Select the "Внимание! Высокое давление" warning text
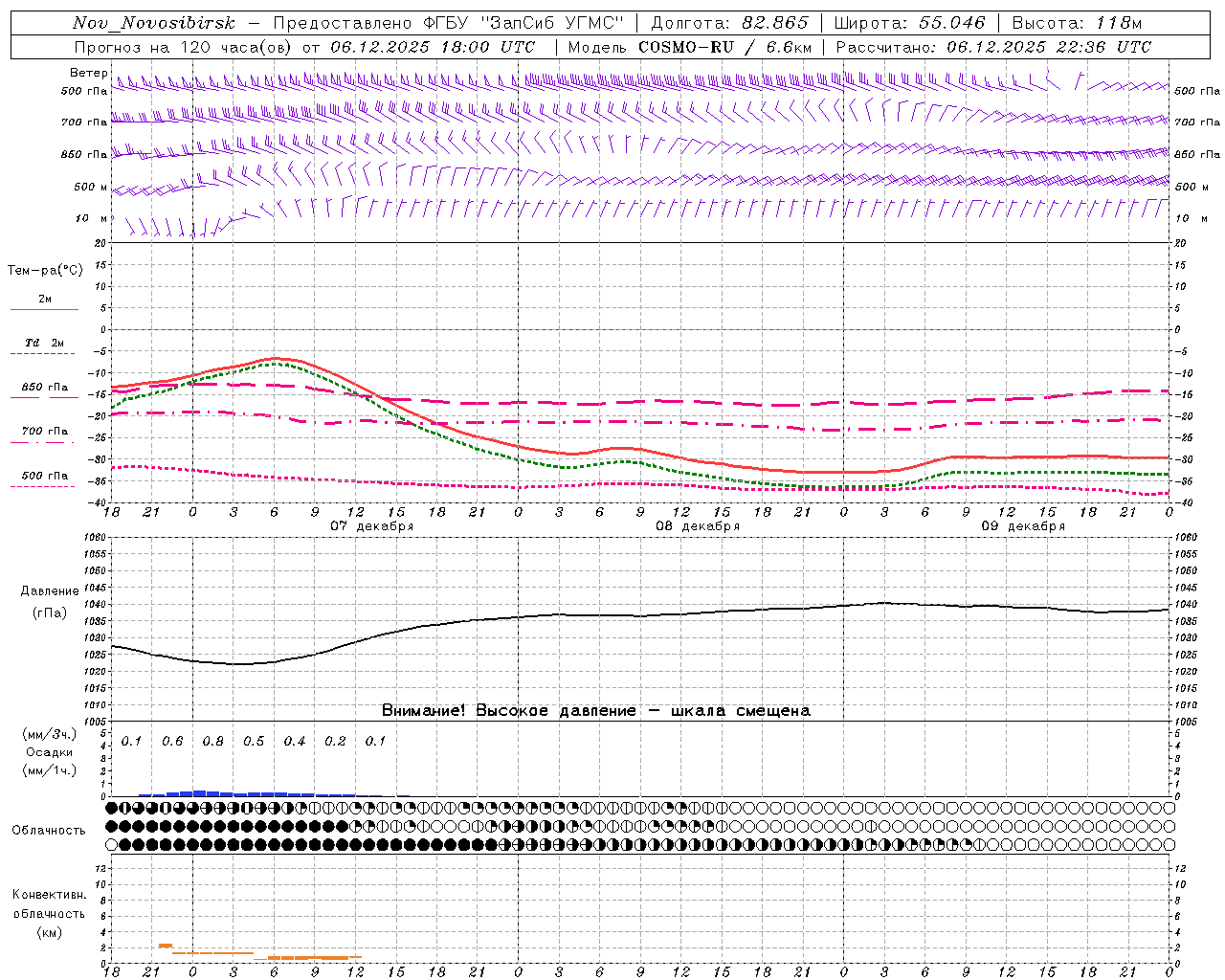The image size is (1225, 980). click(508, 710)
